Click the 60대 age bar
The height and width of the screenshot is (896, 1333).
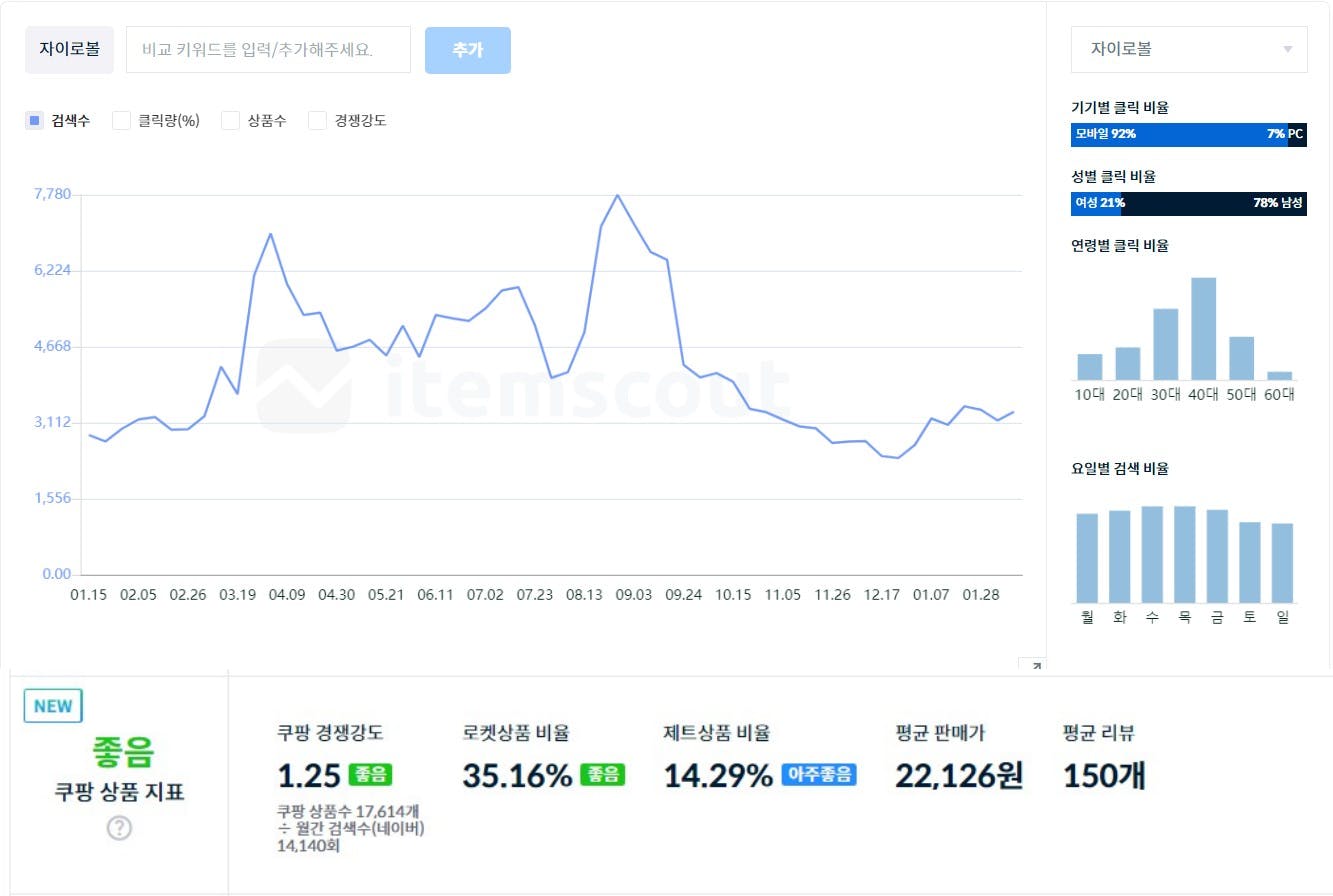(x=1280, y=376)
